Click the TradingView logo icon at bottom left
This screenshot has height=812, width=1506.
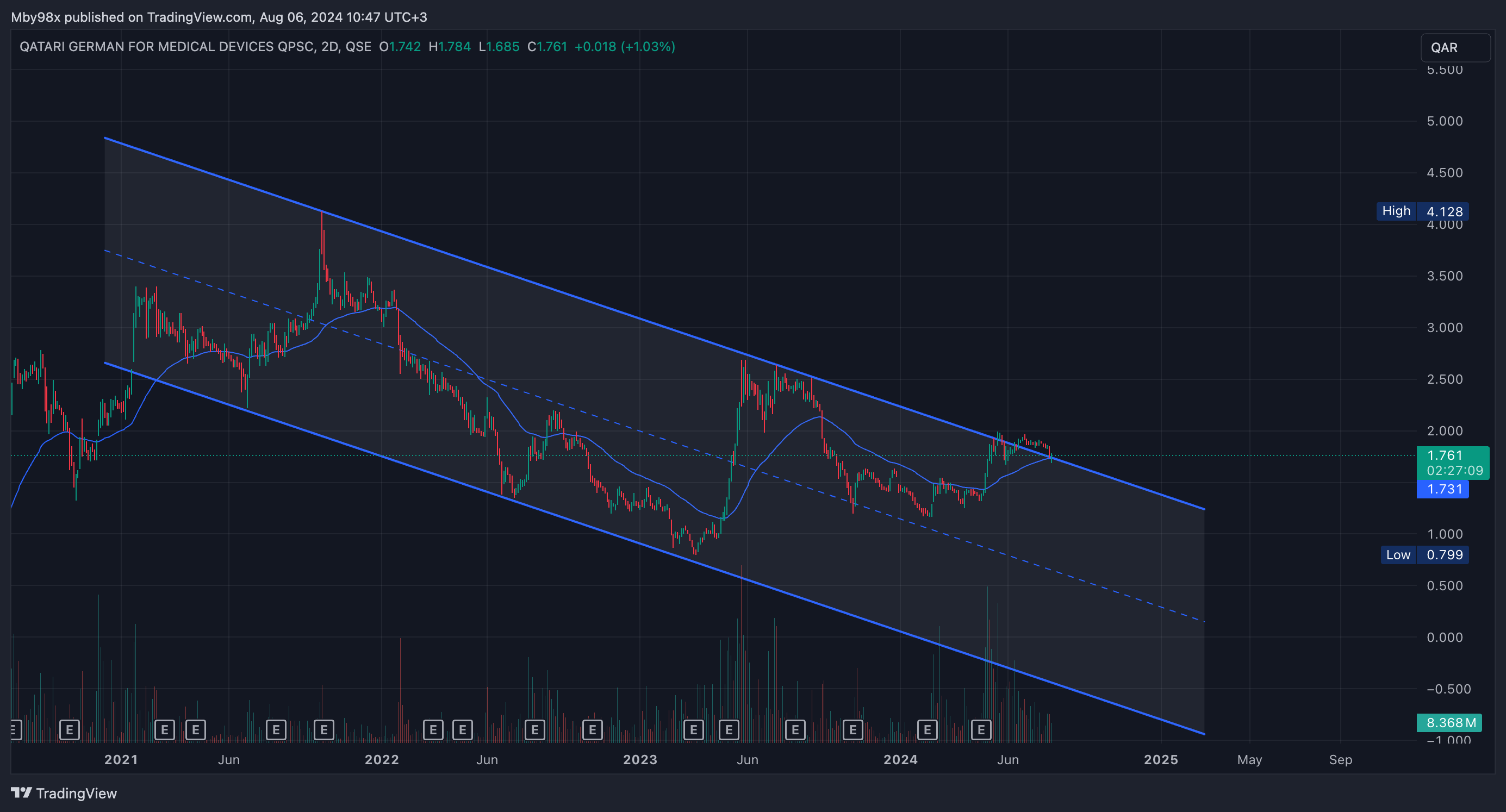(x=22, y=793)
